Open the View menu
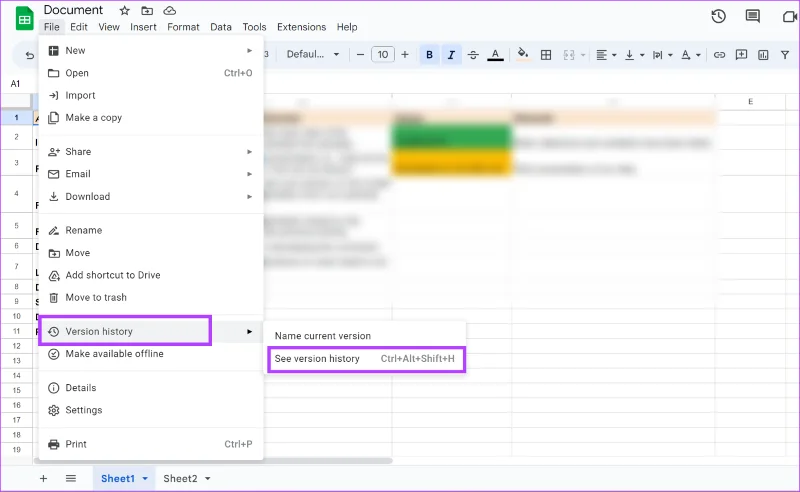800x492 pixels. (109, 27)
